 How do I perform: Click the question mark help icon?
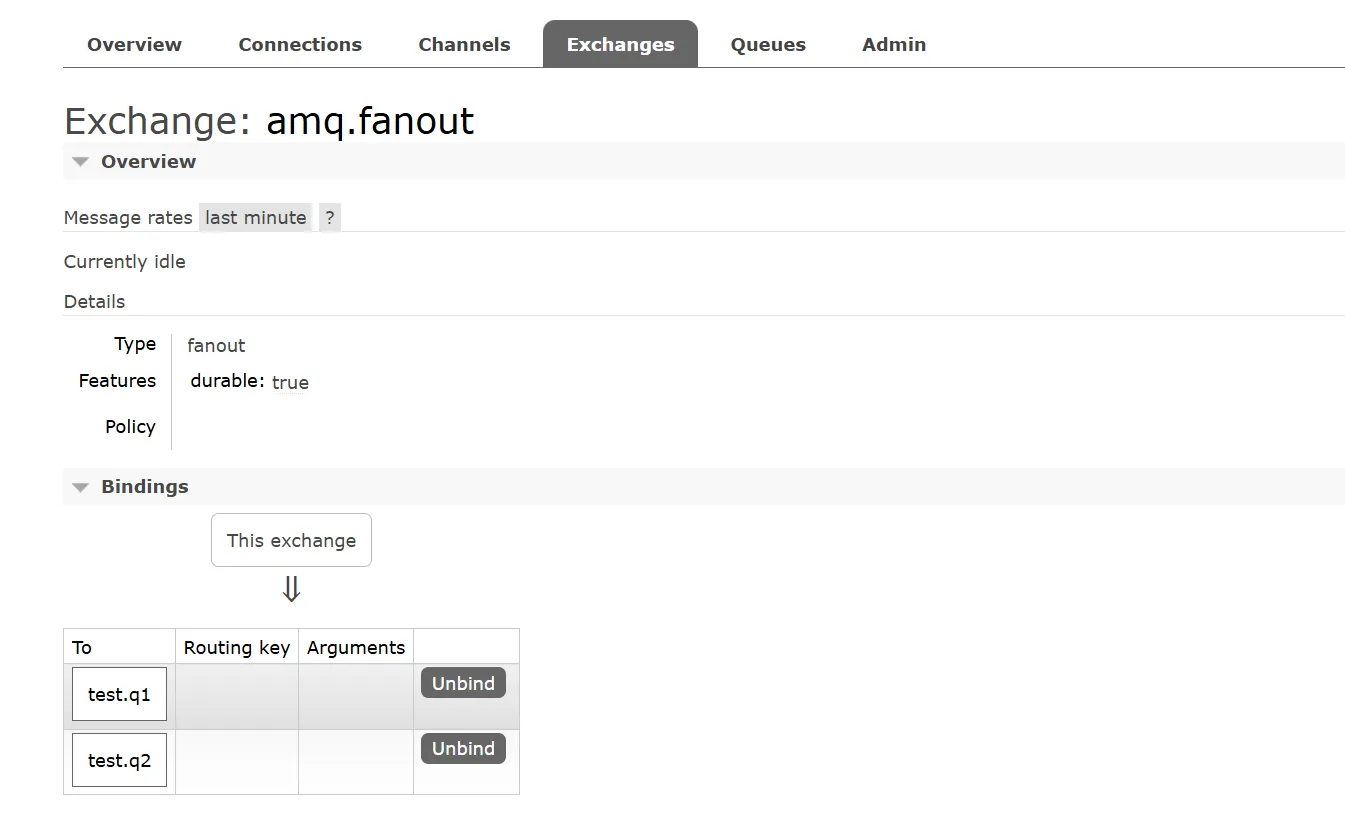point(330,218)
